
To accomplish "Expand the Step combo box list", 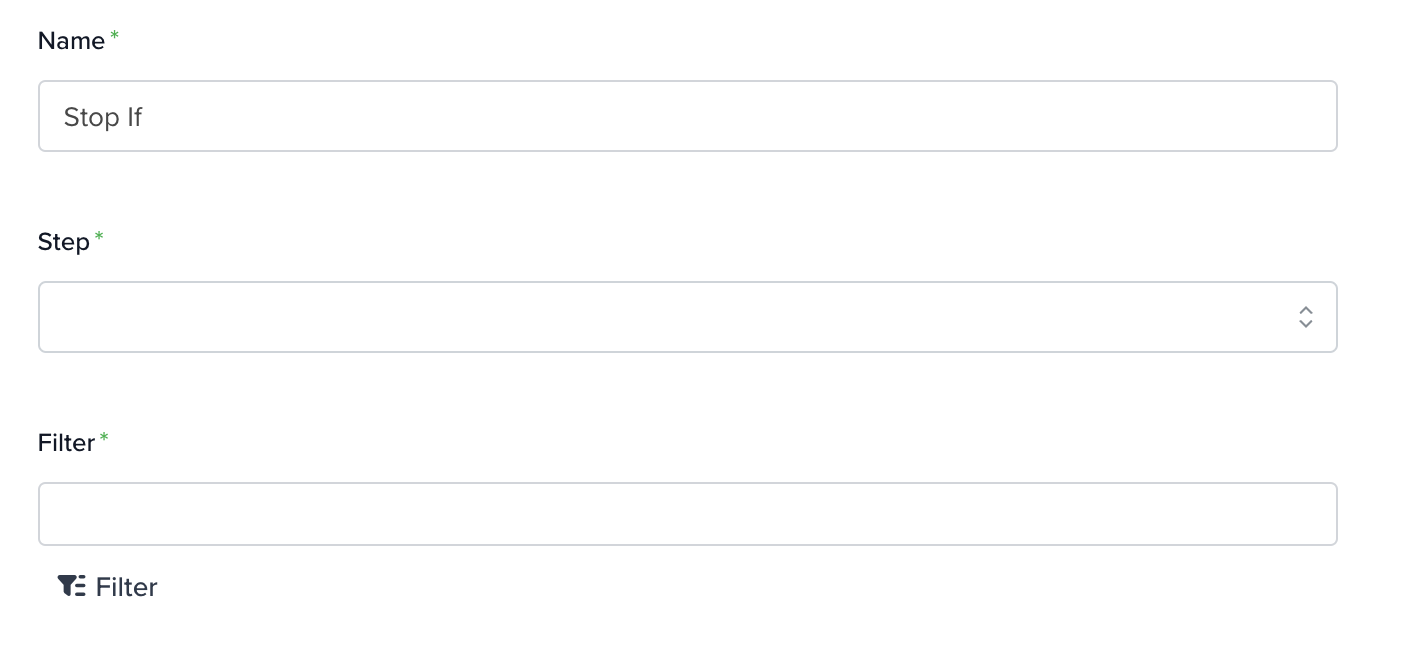I will (688, 317).
